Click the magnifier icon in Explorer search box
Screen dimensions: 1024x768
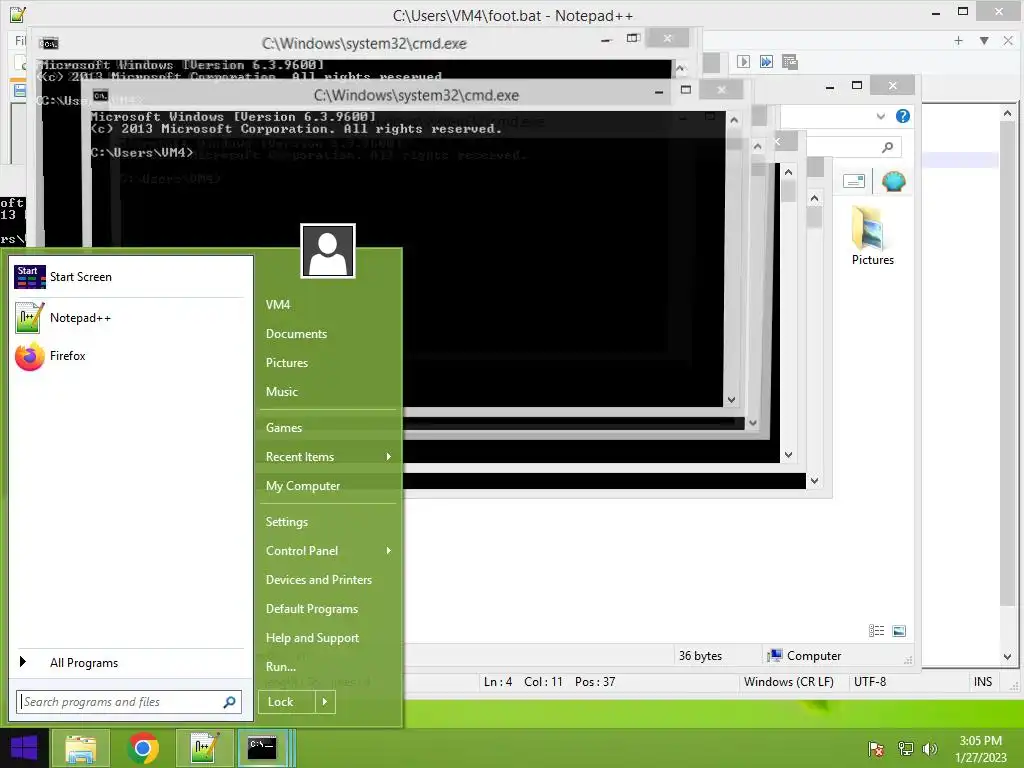click(887, 147)
